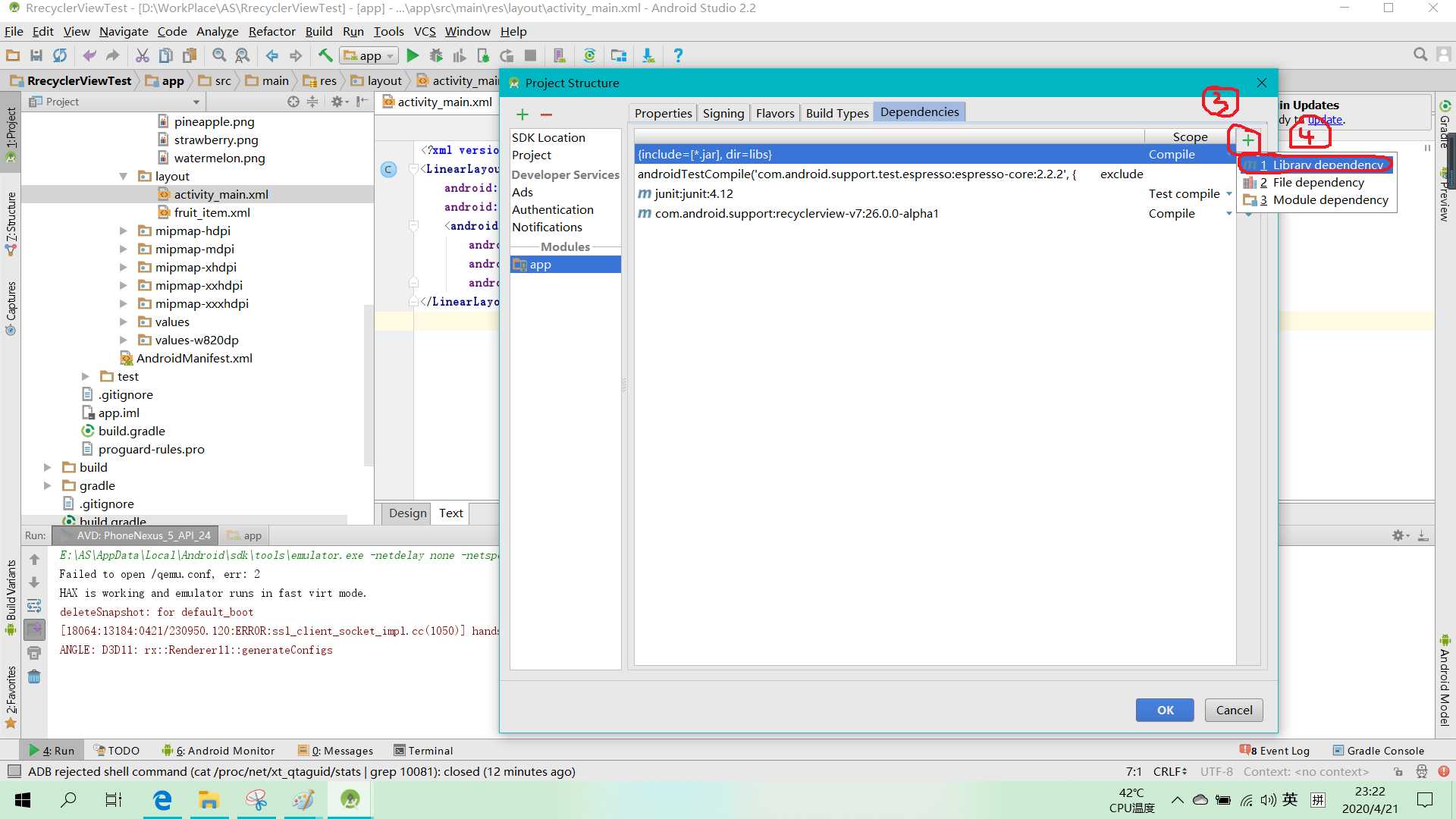The width and height of the screenshot is (1456, 819).
Task: Expand the values folder
Action: click(x=123, y=322)
